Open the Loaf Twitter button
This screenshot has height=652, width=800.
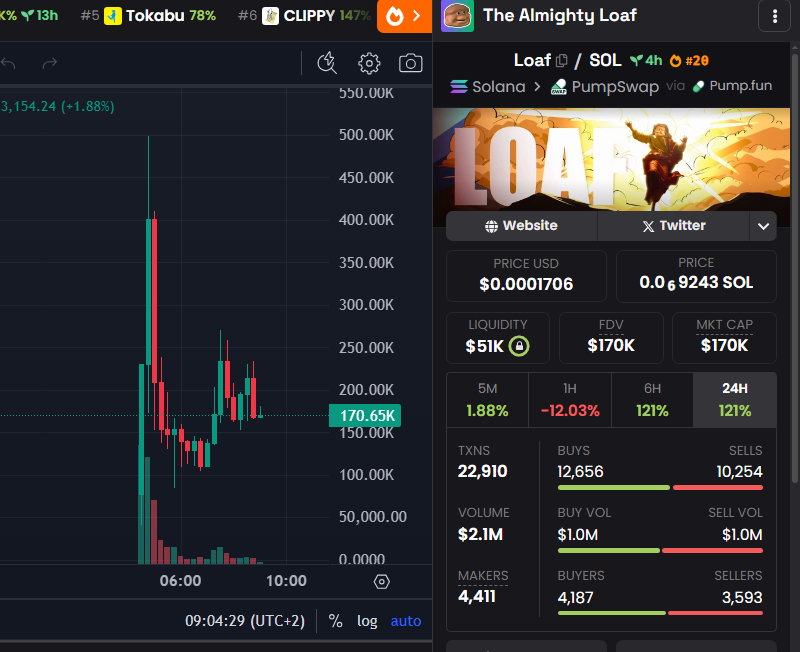[673, 225]
